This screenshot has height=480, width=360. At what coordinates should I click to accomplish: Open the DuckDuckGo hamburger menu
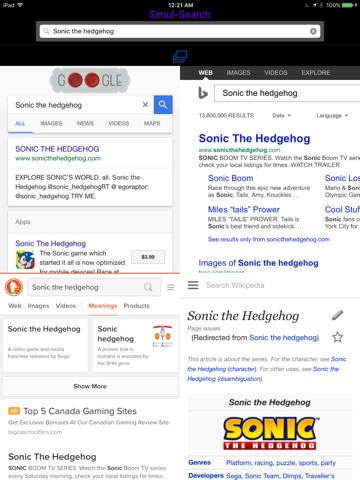pyautogui.click(x=171, y=287)
